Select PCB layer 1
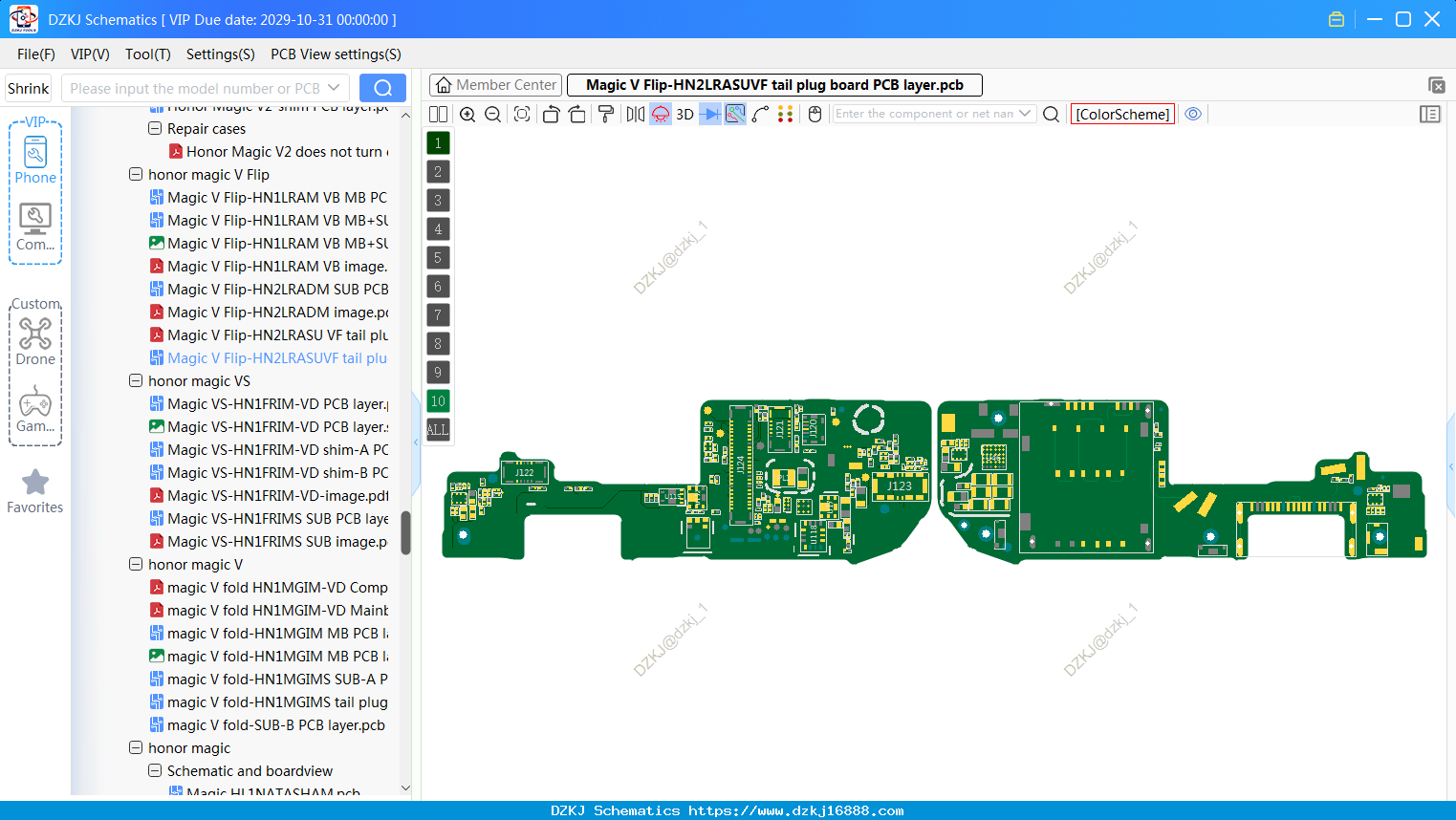This screenshot has height=820, width=1456. click(x=438, y=143)
